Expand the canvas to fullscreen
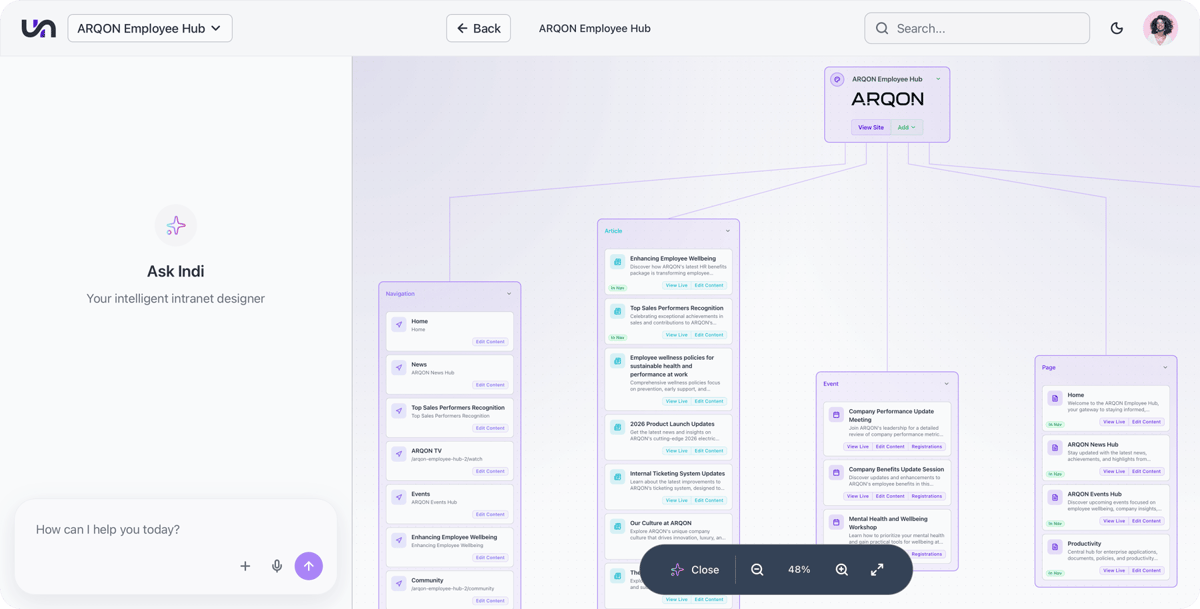This screenshot has height=609, width=1200. point(877,570)
